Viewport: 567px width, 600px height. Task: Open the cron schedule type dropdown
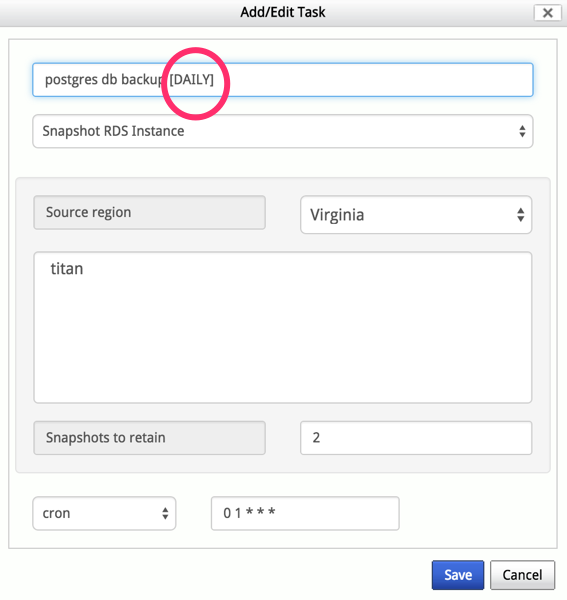click(104, 513)
